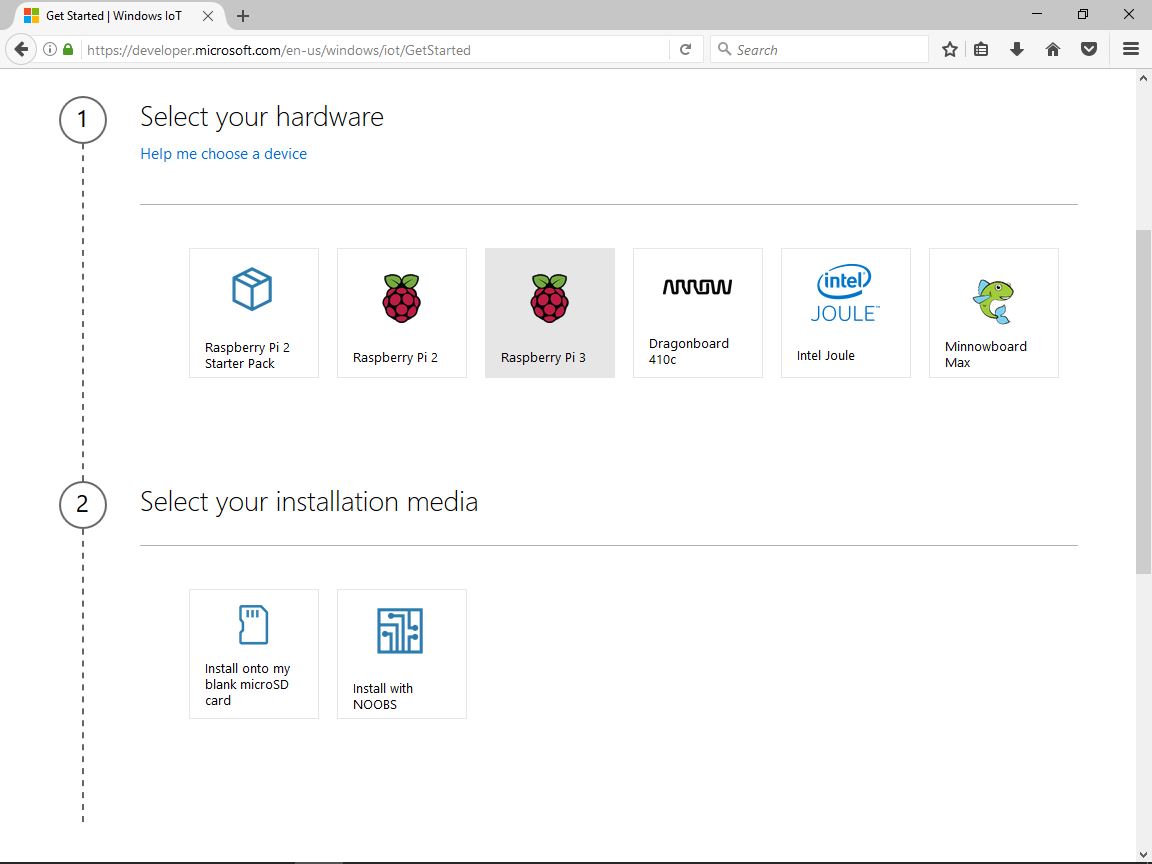
Task: Click the Select your hardware heading
Action: pos(262,117)
